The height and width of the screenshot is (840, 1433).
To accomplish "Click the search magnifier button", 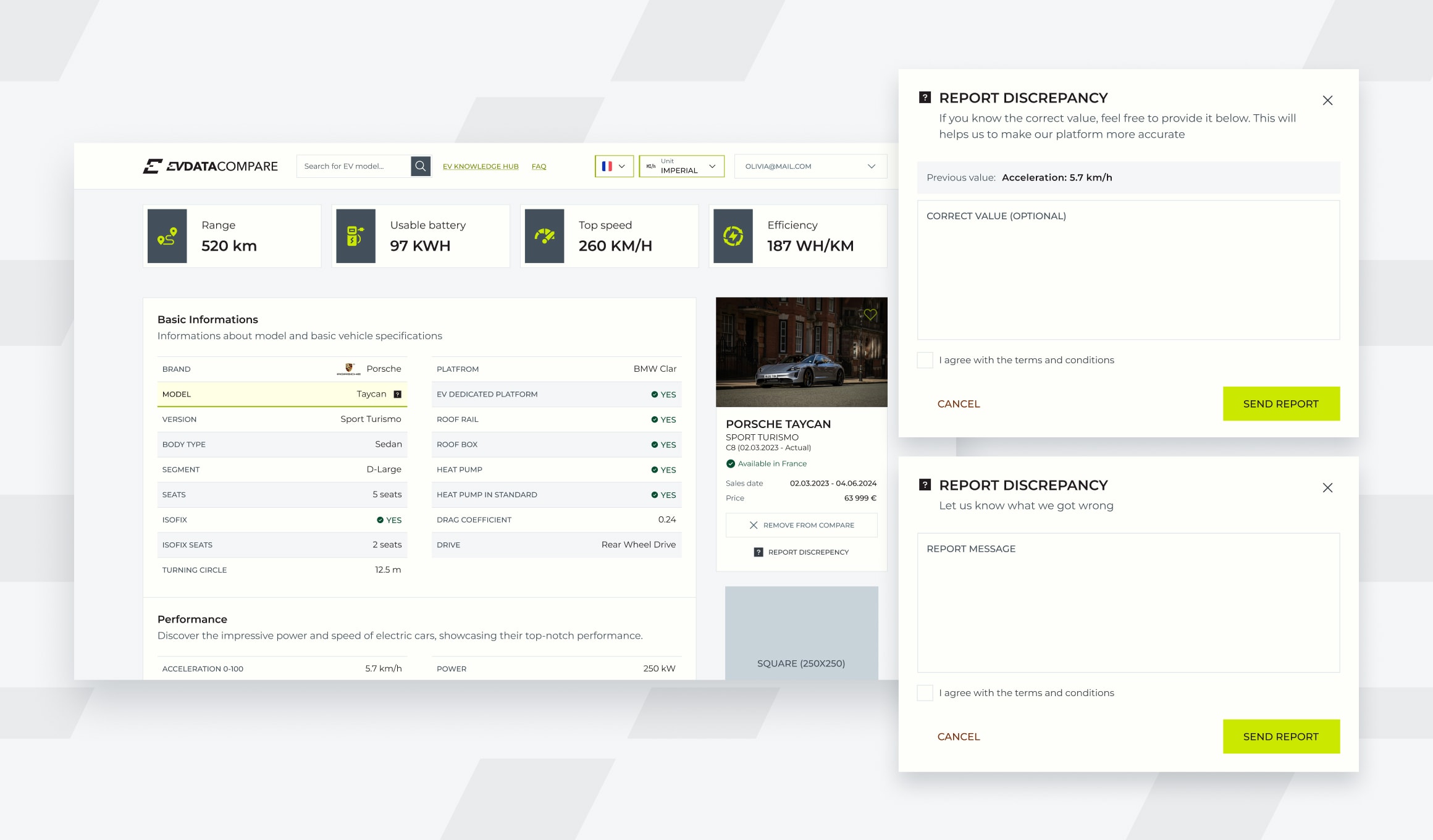I will click(x=421, y=166).
